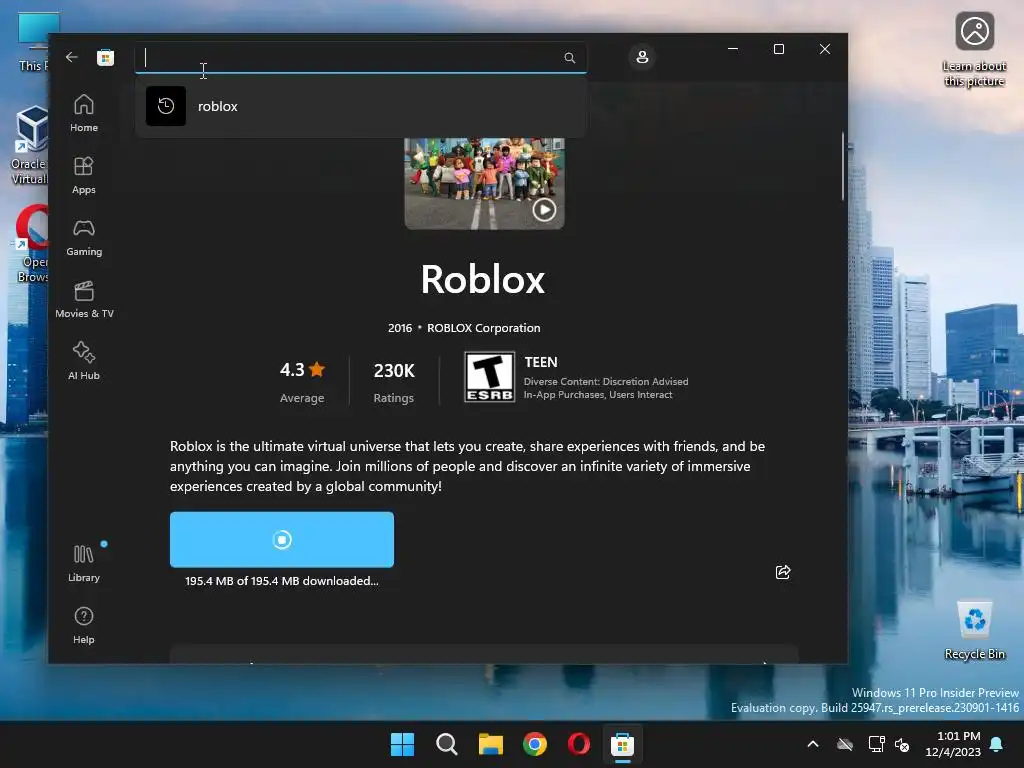
Task: Click Microsoft Store taskbar icon
Action: (x=622, y=744)
